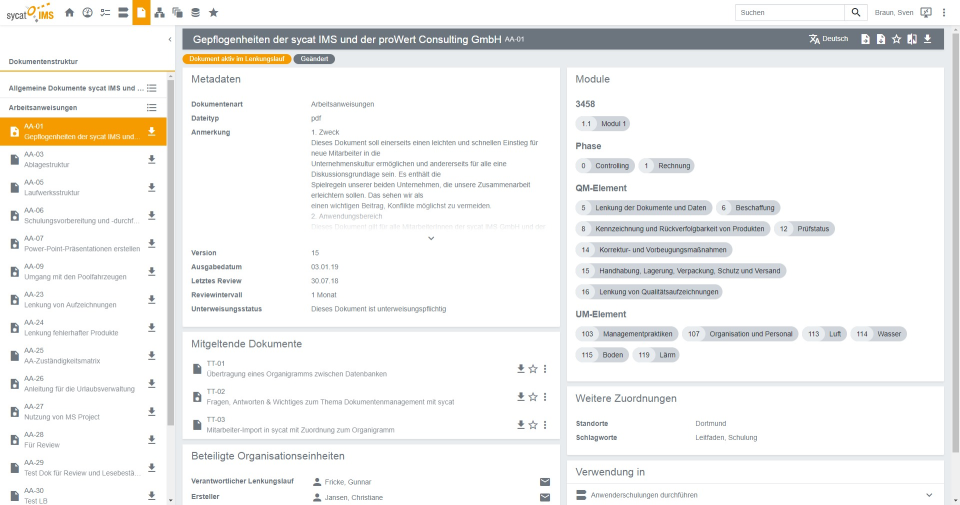Open more options for TT-01
The width and height of the screenshot is (960, 505).
coord(545,368)
